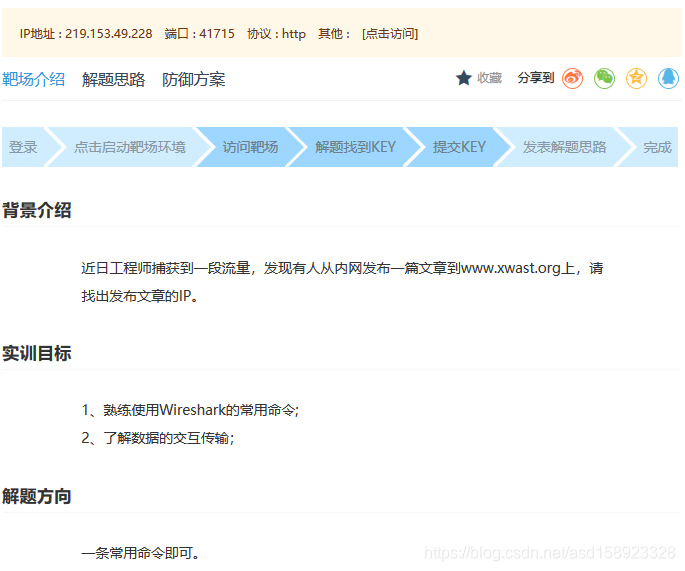This screenshot has height=571, width=685.
Task: Share to QZone star icon
Action: (x=636, y=79)
